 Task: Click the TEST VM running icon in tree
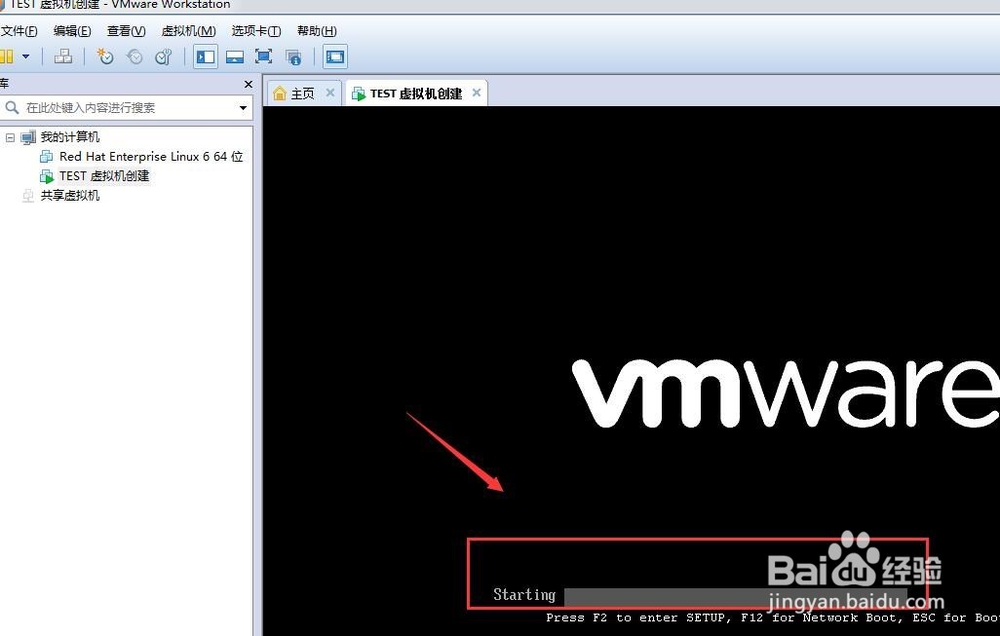coord(47,176)
